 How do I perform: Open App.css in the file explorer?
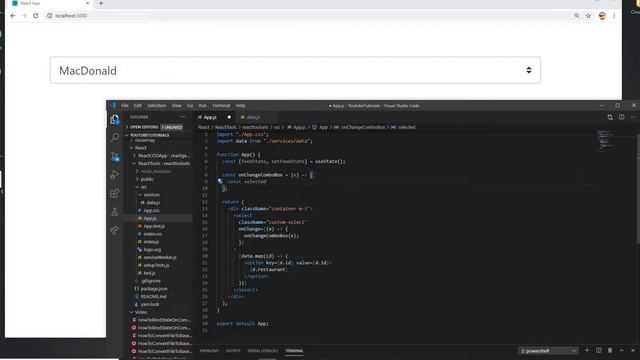point(151,210)
